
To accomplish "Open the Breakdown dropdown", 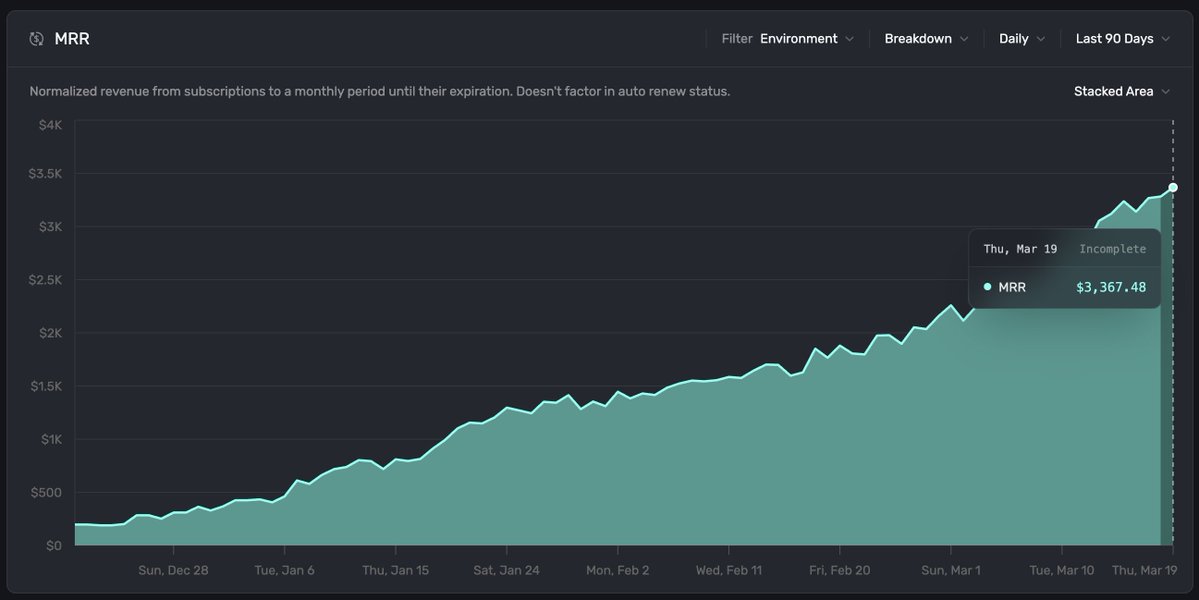I will coord(926,39).
